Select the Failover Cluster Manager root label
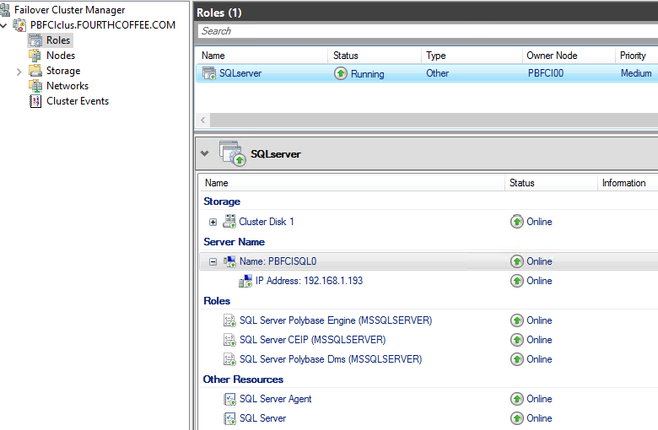 click(x=70, y=10)
